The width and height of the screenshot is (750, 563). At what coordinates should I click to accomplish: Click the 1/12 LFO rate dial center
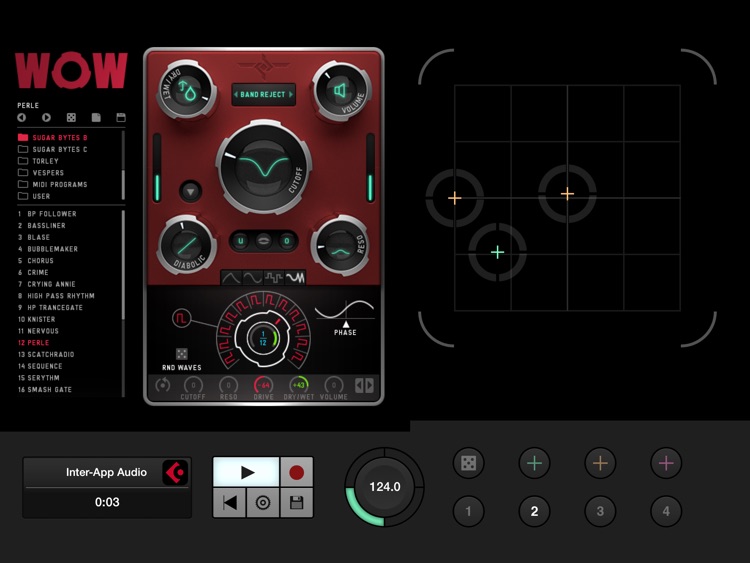(263, 338)
